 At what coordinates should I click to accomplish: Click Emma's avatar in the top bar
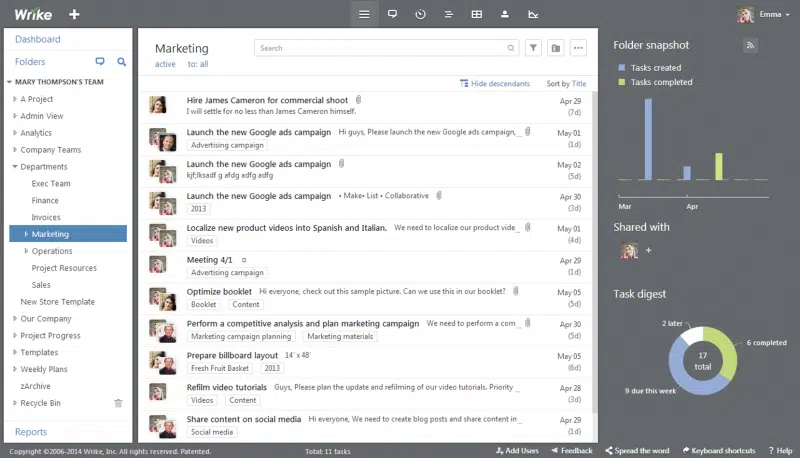(745, 14)
